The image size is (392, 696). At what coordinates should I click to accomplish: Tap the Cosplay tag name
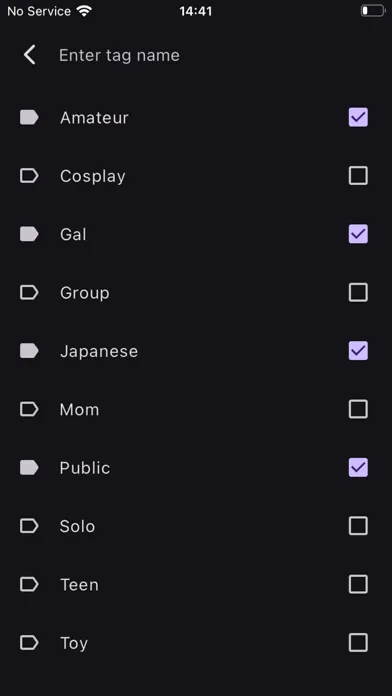tap(93, 176)
